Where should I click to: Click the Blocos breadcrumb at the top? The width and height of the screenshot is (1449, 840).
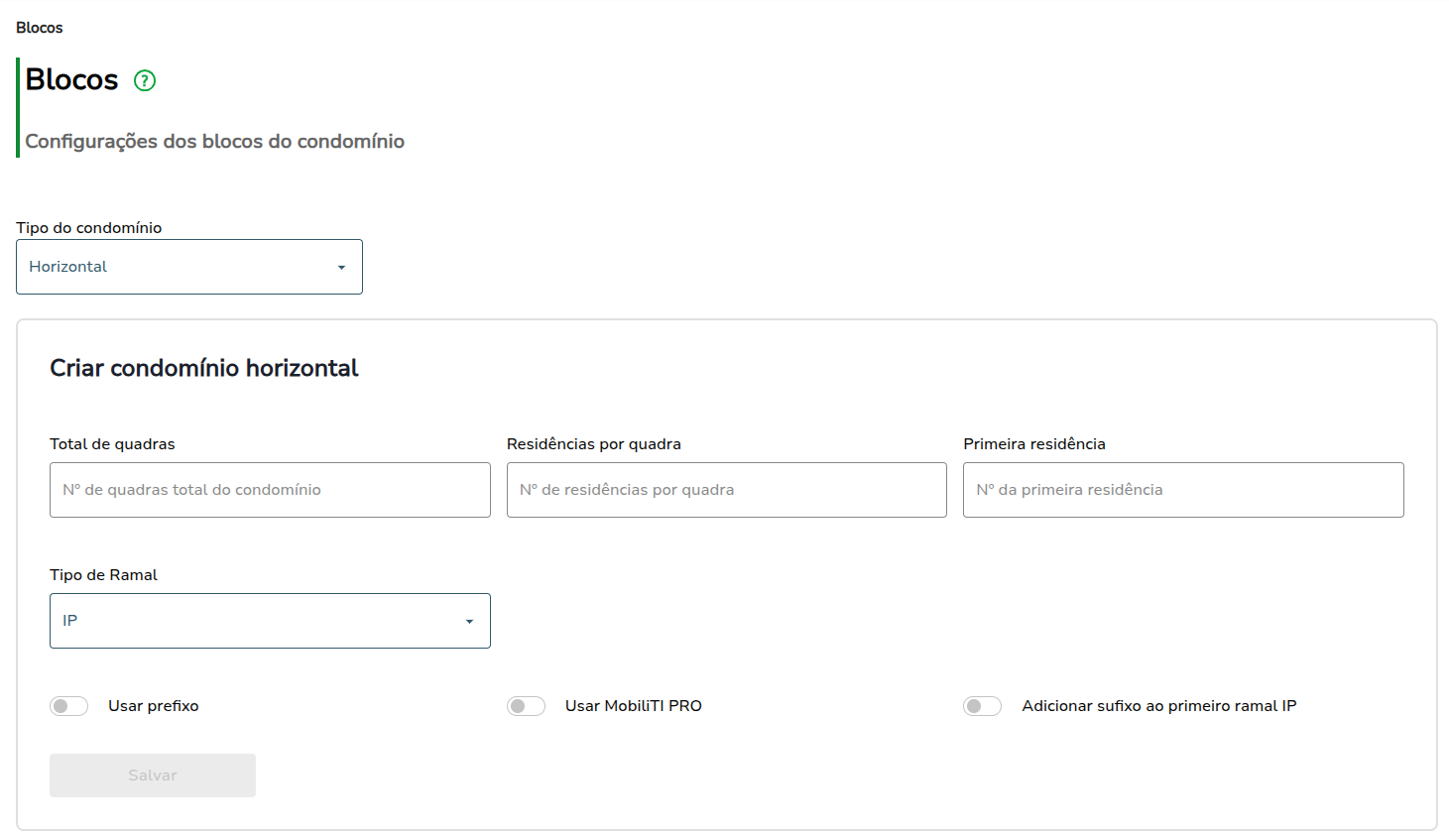click(x=40, y=28)
